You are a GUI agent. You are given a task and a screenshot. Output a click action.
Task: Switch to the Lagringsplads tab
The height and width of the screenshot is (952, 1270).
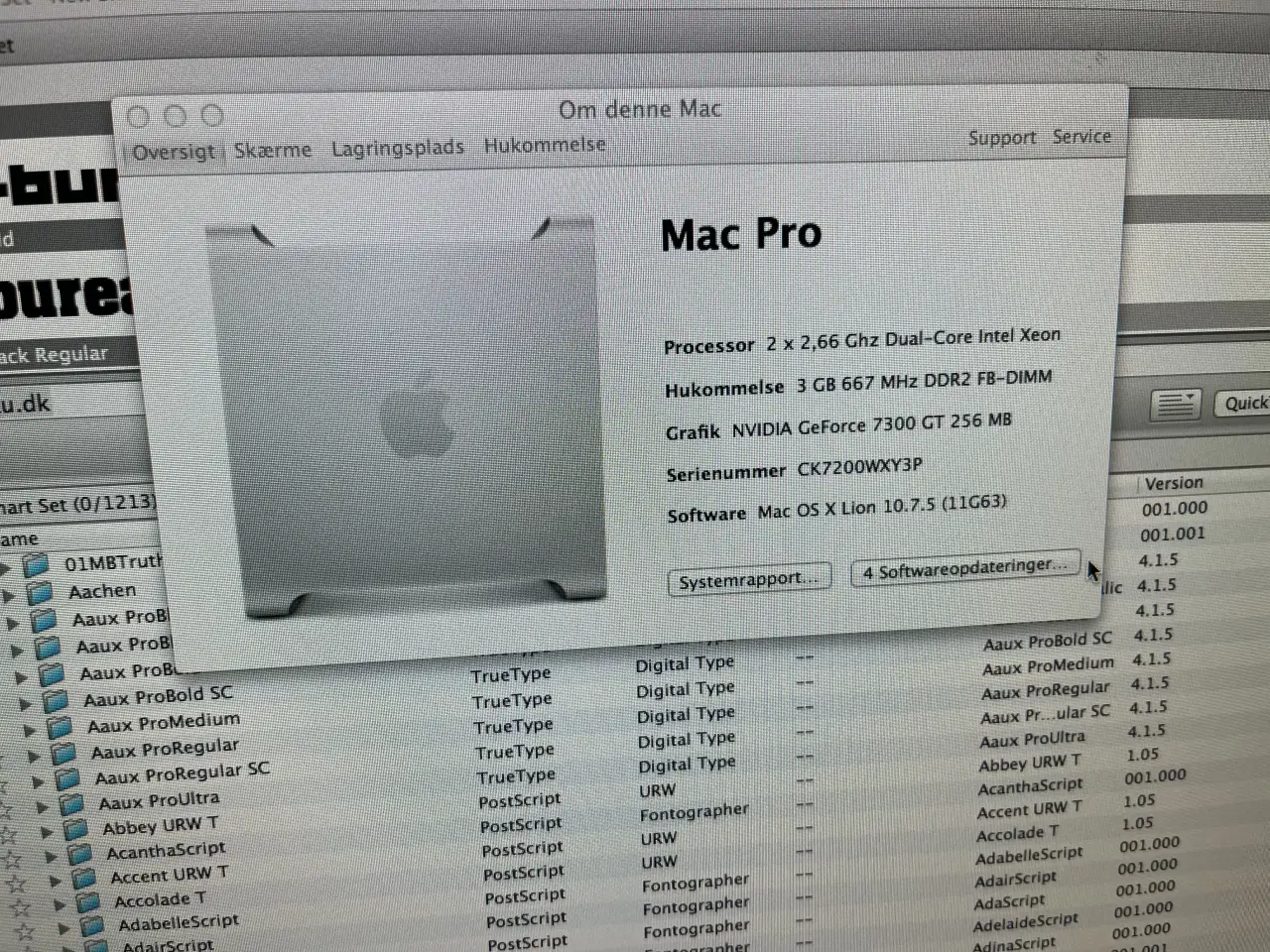point(397,146)
